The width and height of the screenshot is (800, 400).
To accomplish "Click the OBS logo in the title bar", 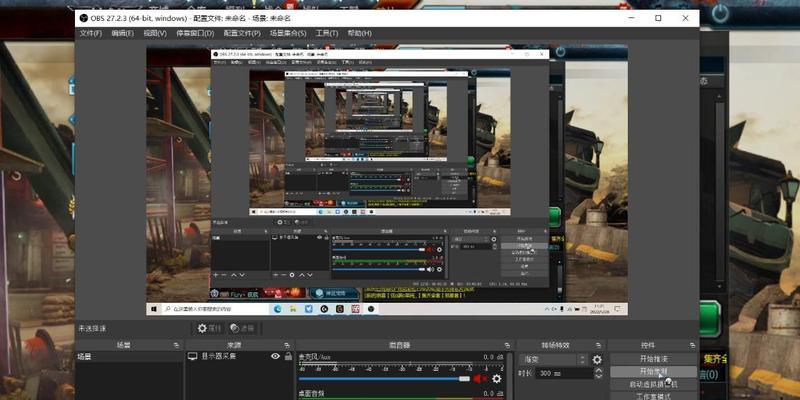I will (84, 18).
